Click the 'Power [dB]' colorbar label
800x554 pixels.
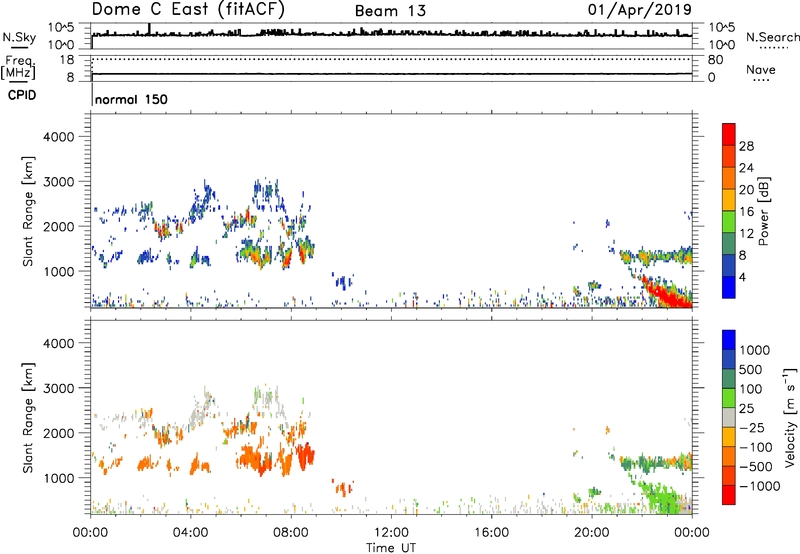763,211
